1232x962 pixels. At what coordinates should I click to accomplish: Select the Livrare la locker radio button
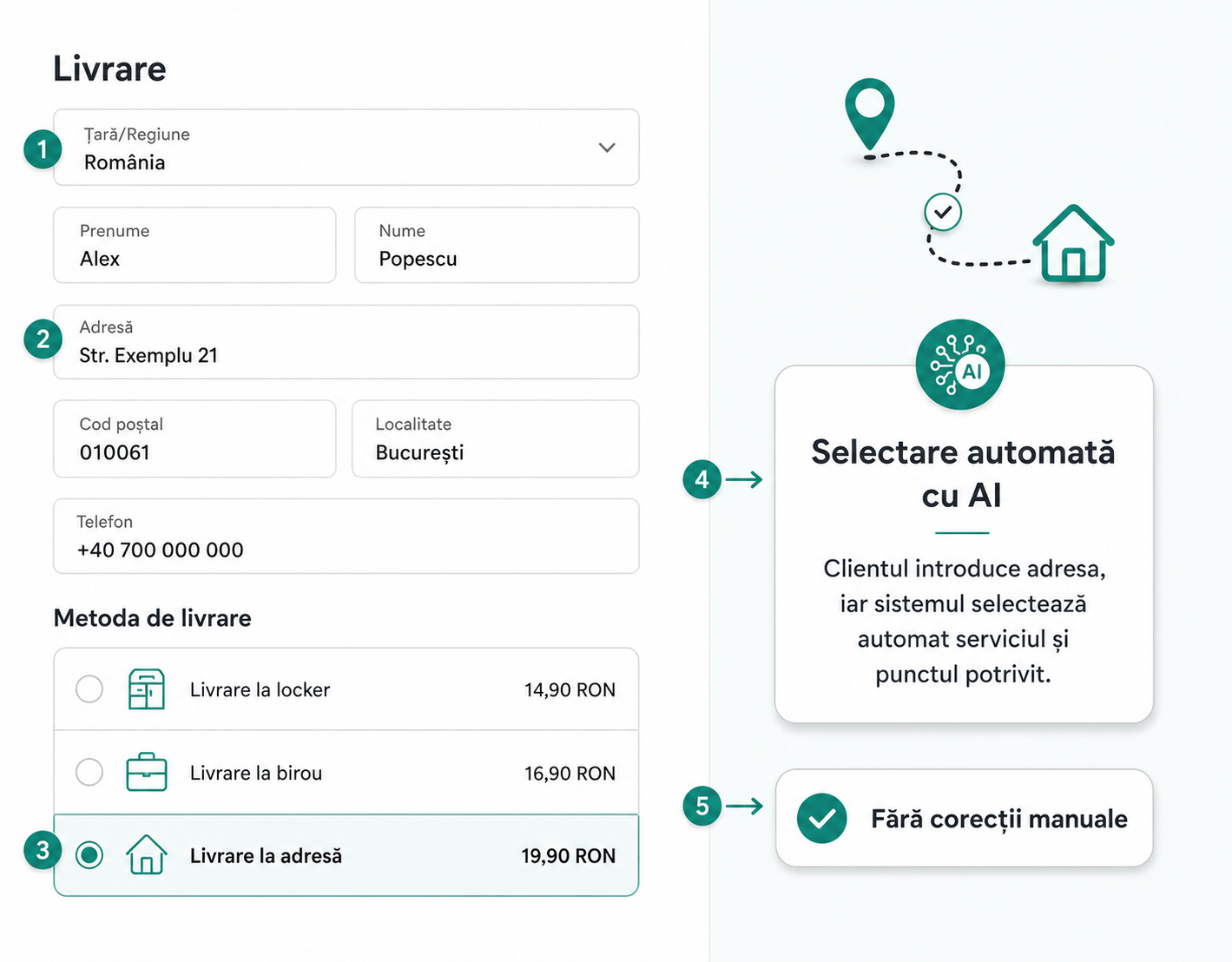coord(89,689)
